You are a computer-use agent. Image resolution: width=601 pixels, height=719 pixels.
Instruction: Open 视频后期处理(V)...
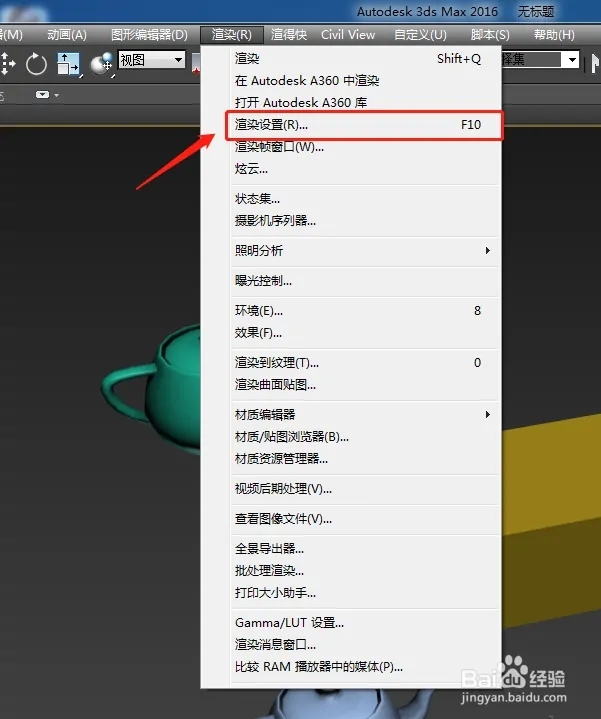365,489
